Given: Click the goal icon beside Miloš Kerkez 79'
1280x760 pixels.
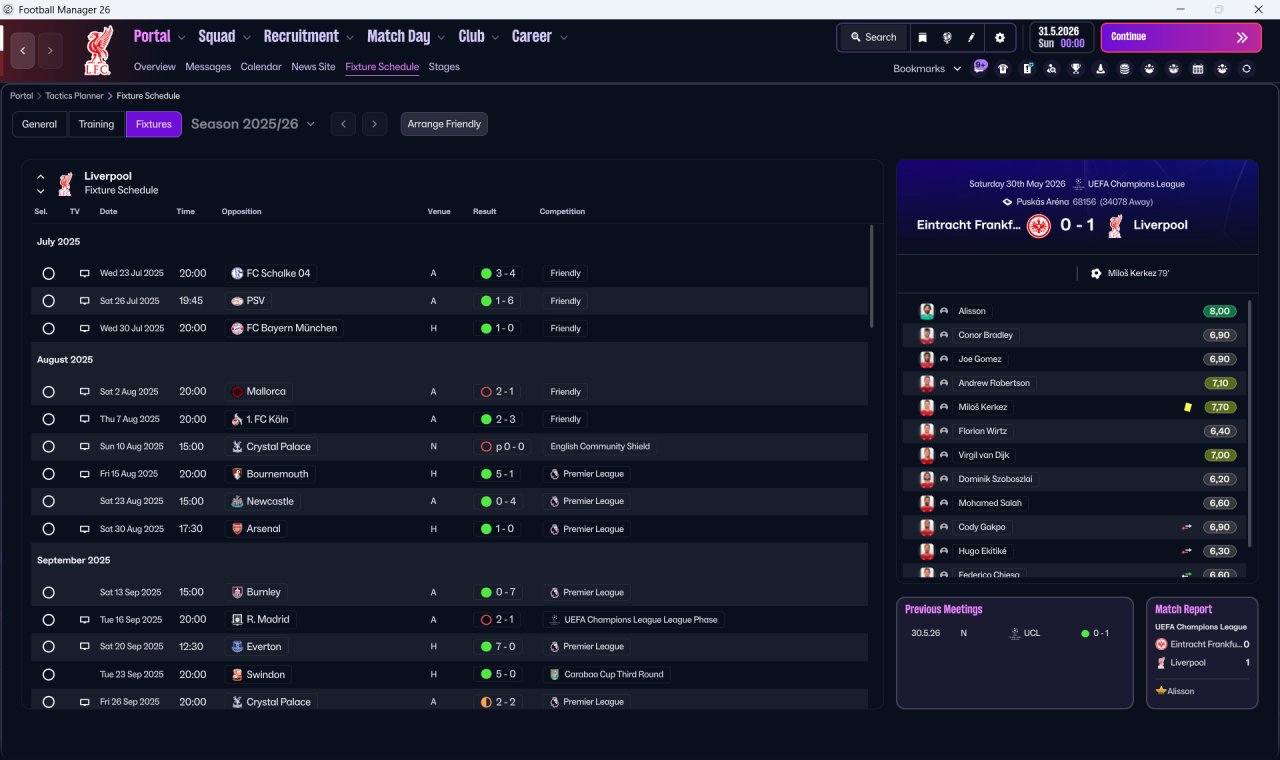Looking at the screenshot, I should click(x=1096, y=273).
